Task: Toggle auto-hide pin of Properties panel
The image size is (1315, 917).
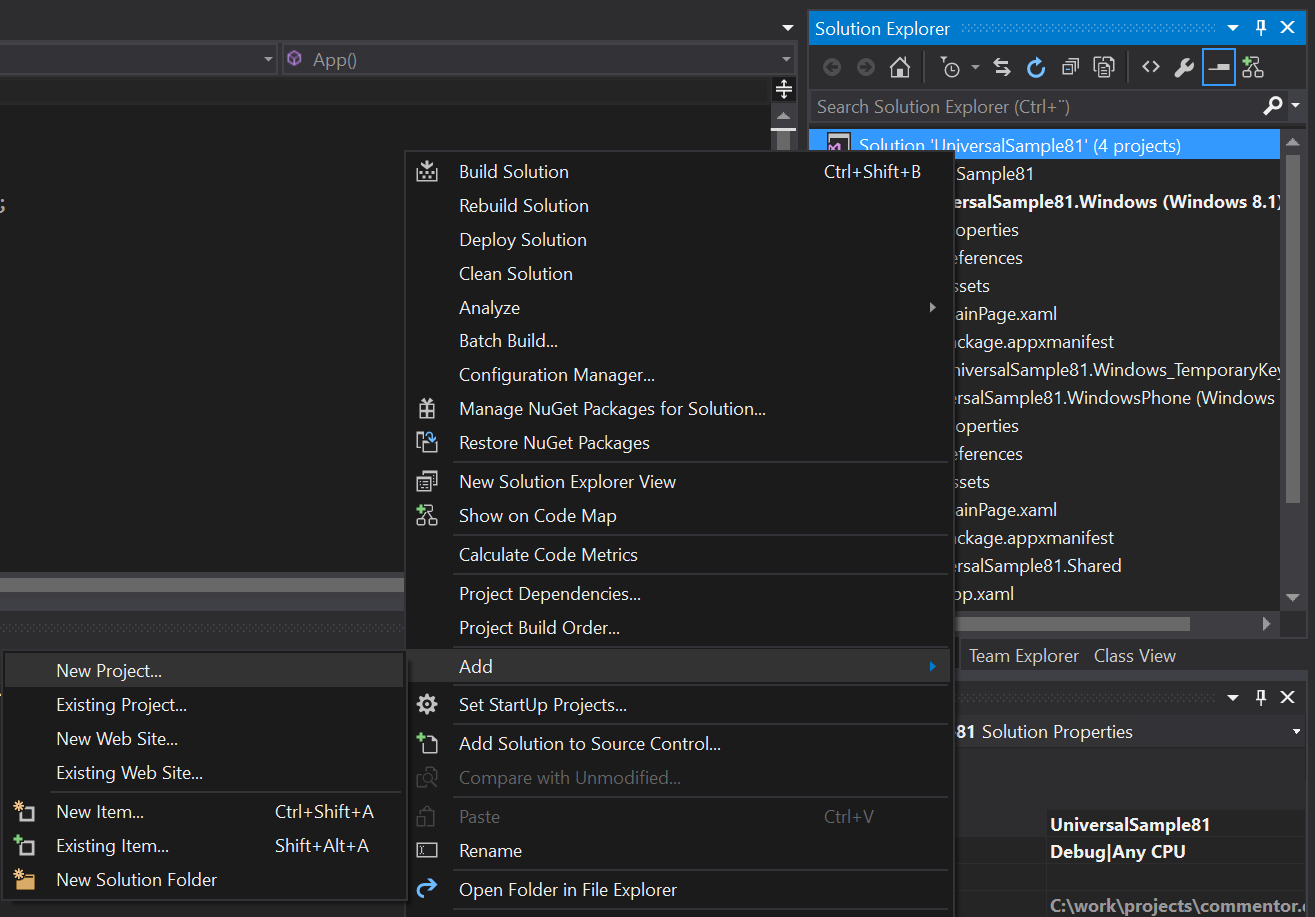Action: (x=1261, y=697)
